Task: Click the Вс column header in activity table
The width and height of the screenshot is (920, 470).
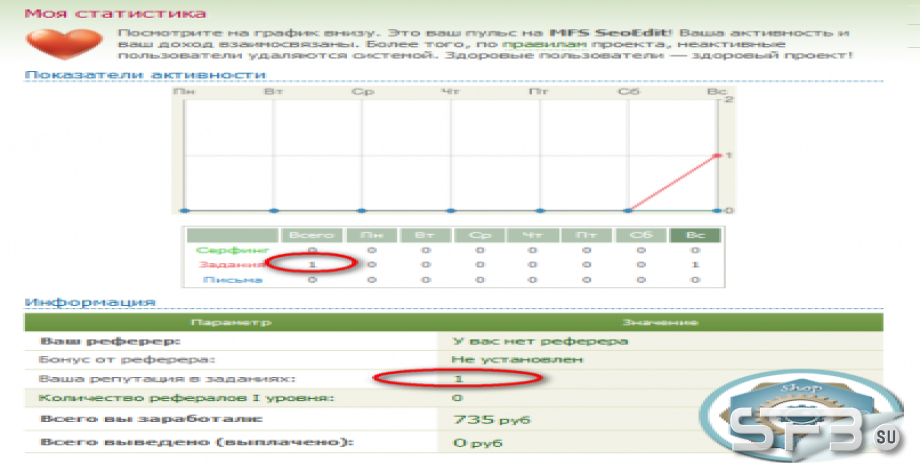Action: click(x=695, y=235)
